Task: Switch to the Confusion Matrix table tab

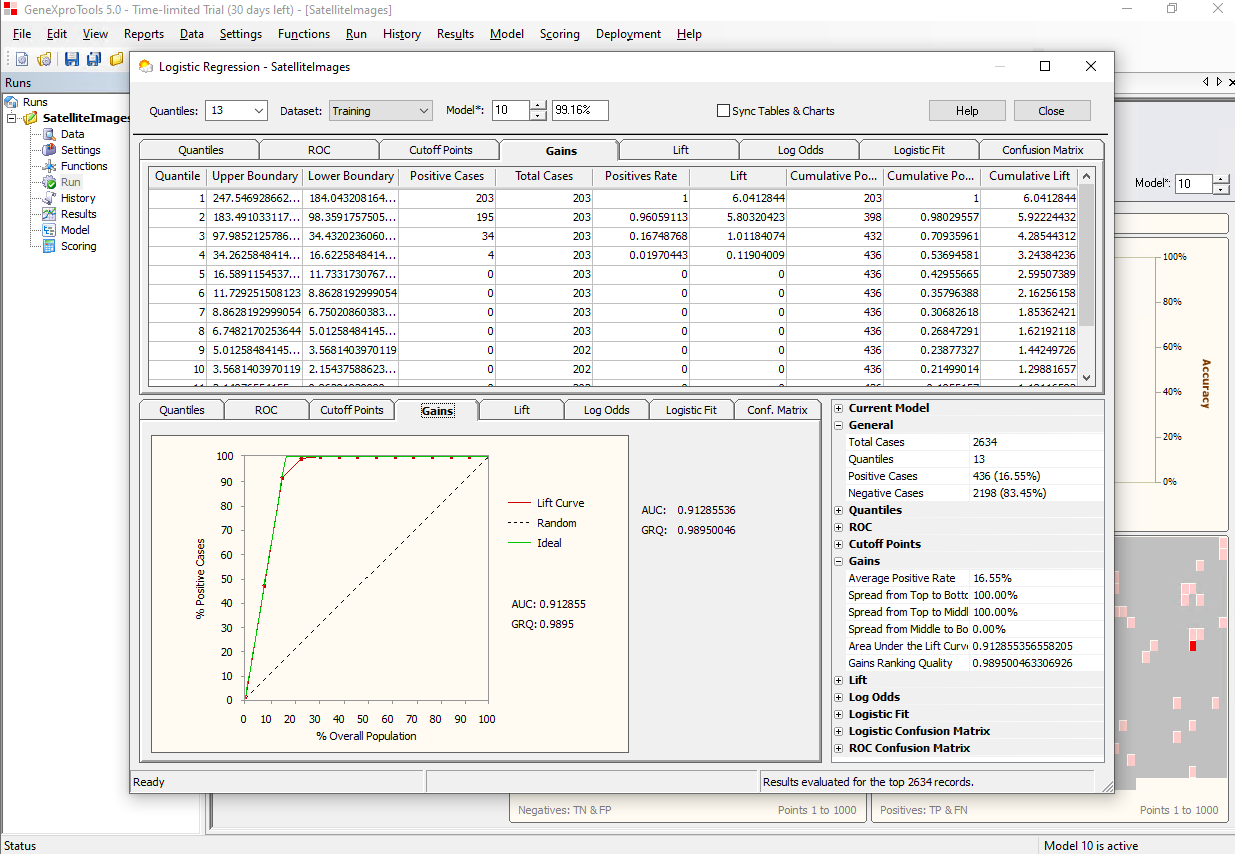Action: pyautogui.click(x=1042, y=150)
